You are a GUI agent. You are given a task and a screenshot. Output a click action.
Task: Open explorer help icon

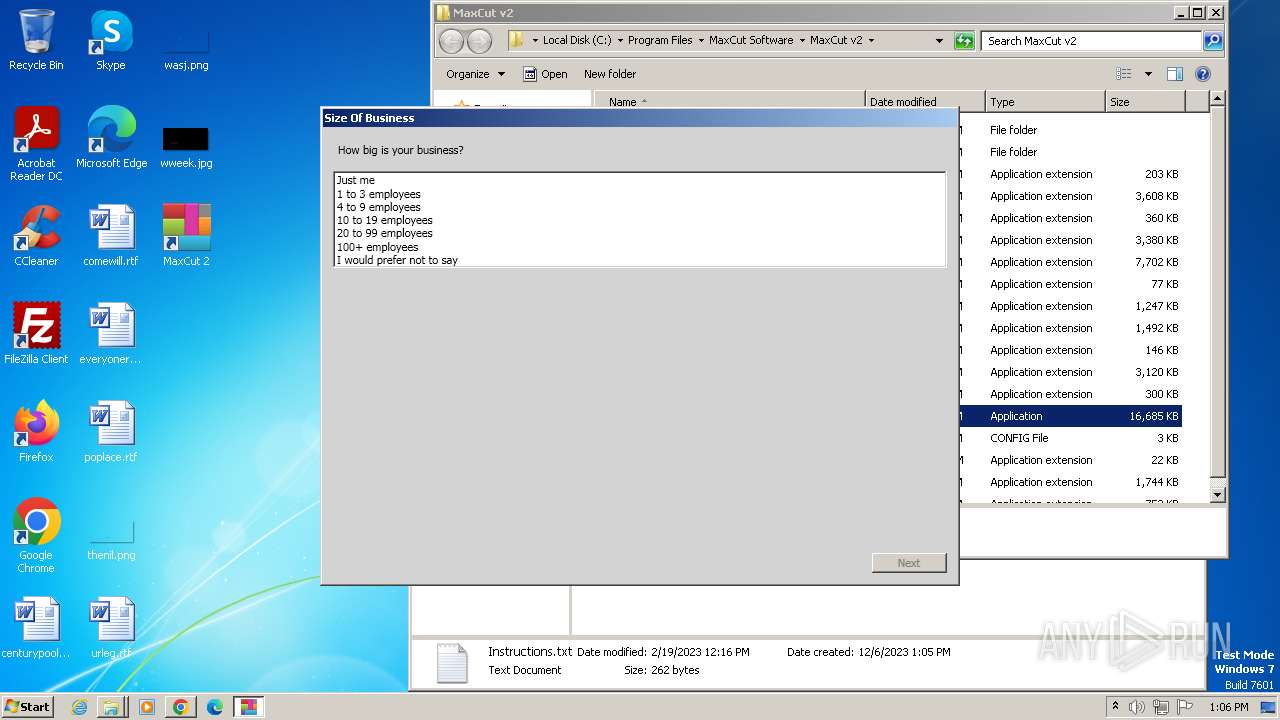coord(1203,74)
